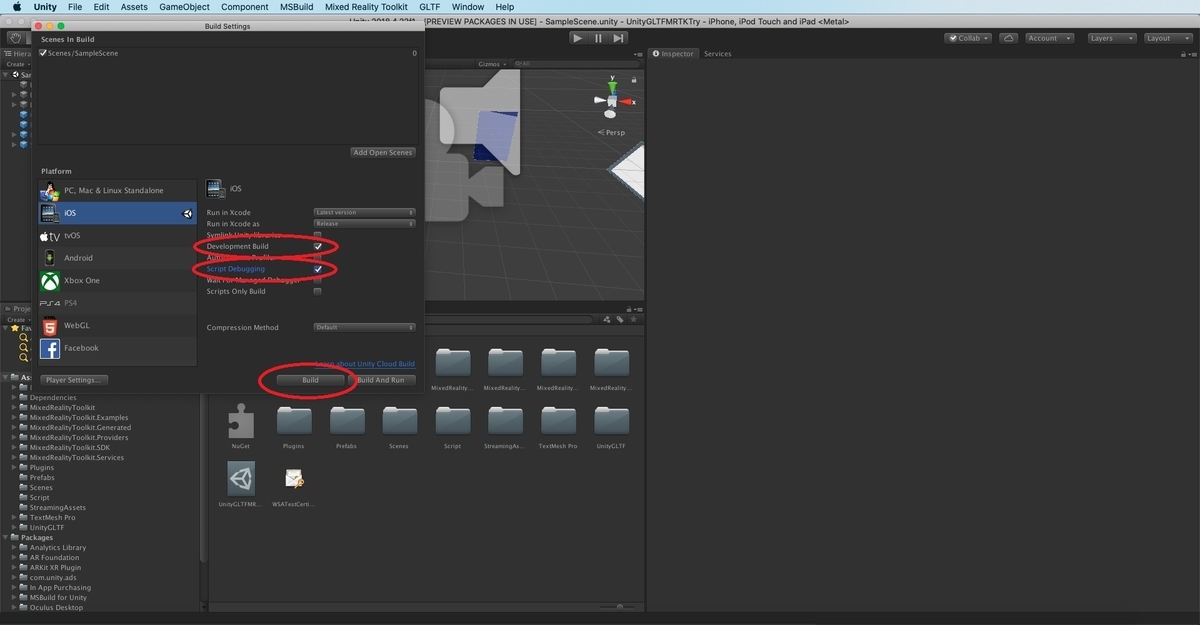Screen dimensions: 1200x625
Task: Click the Build button
Action: click(x=310, y=380)
